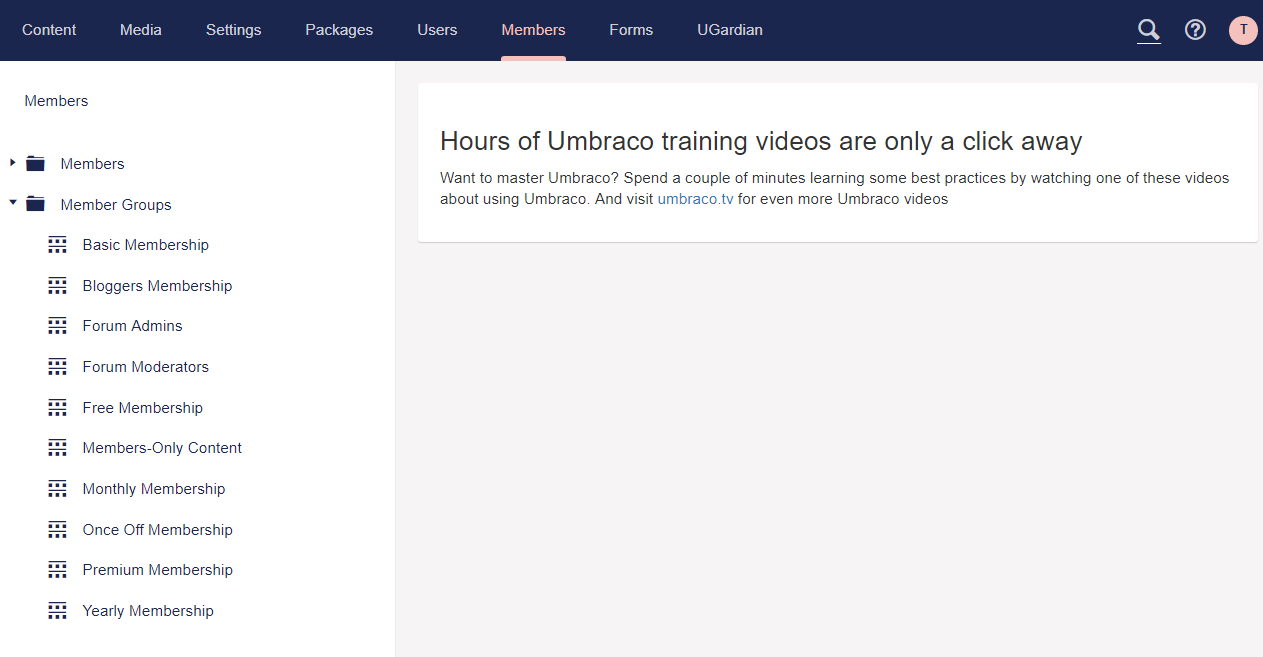
Task: Open the Packages section
Action: [339, 30]
